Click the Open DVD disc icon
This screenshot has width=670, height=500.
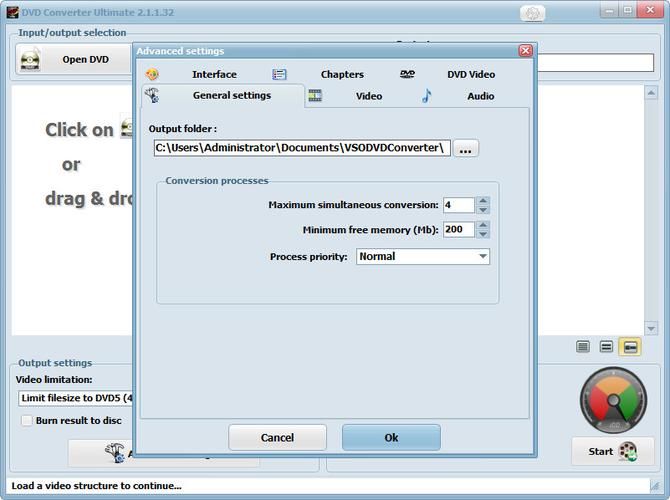30,60
